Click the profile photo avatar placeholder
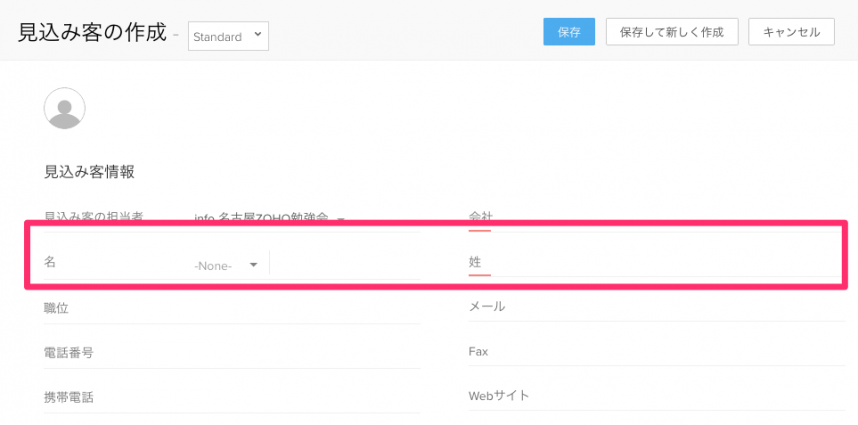The height and width of the screenshot is (425, 858). coord(65,108)
